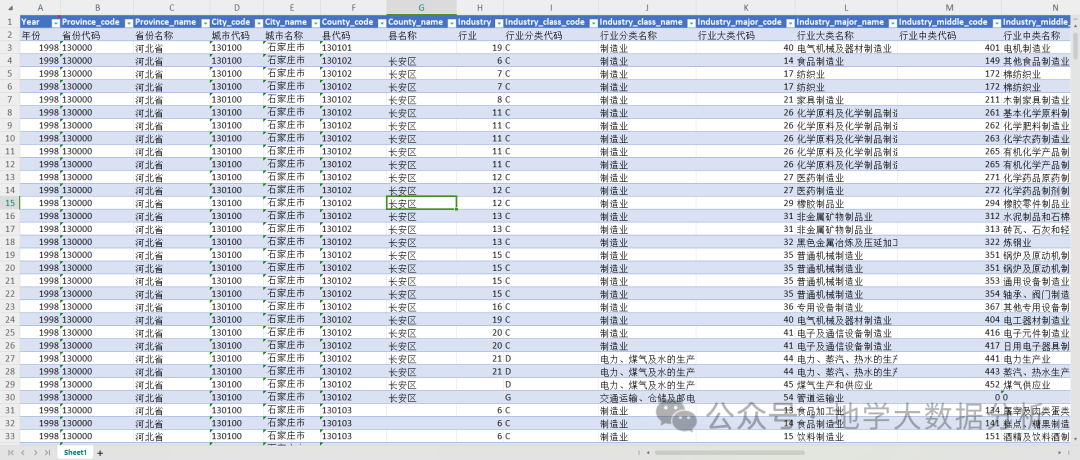Click the select-all corner box
The image size is (1080, 460).
click(10, 7)
